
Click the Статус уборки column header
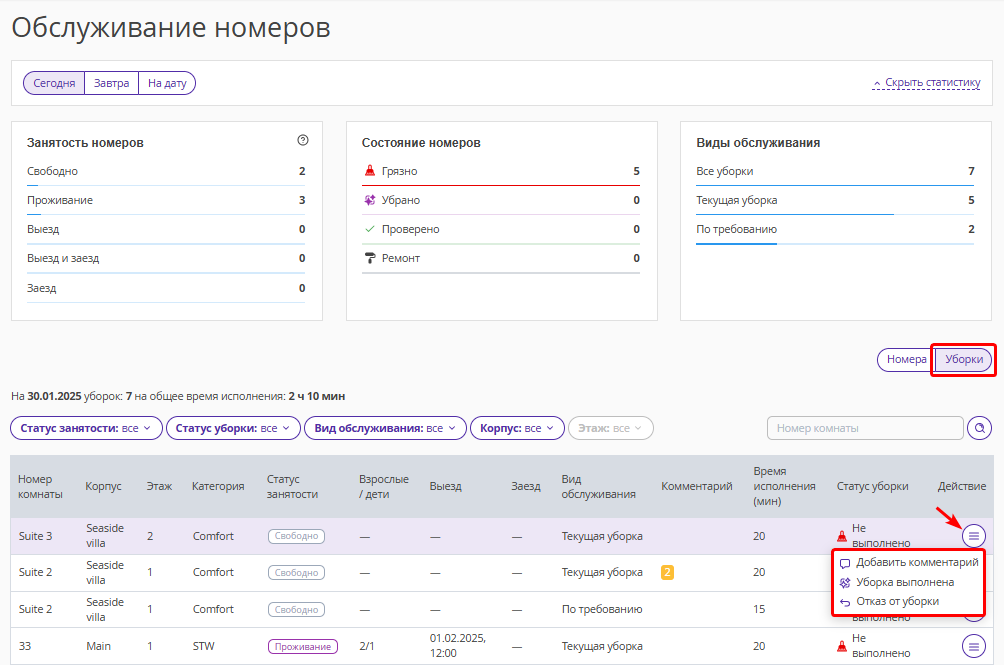click(x=872, y=486)
